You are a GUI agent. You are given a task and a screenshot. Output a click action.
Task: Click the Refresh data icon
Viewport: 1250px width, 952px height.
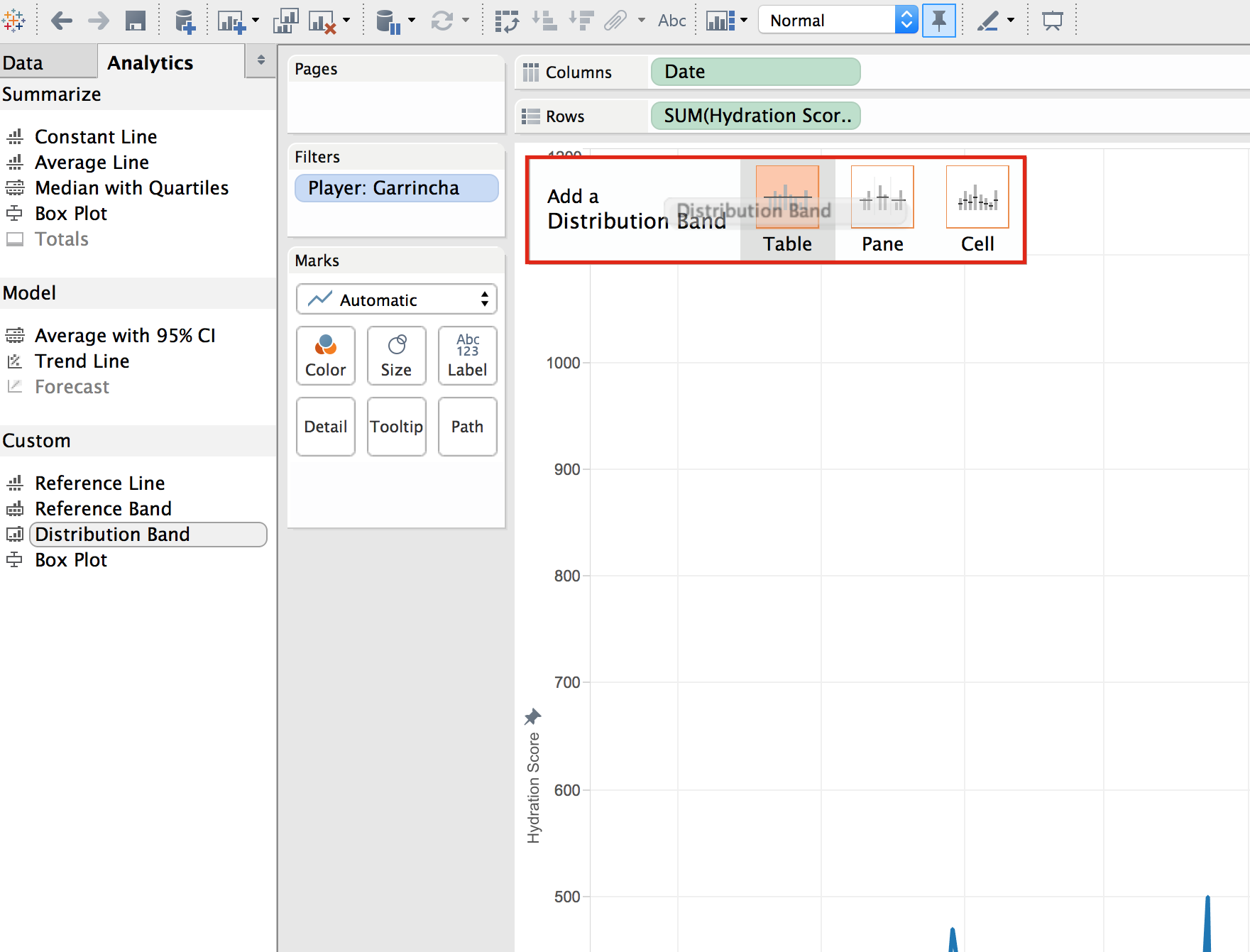(x=442, y=21)
